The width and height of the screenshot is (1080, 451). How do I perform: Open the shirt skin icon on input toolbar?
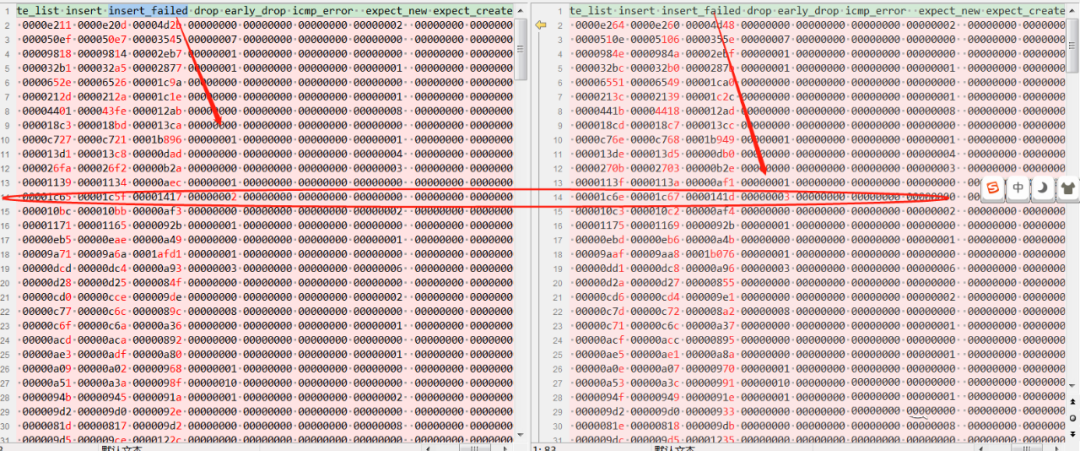click(x=1067, y=189)
